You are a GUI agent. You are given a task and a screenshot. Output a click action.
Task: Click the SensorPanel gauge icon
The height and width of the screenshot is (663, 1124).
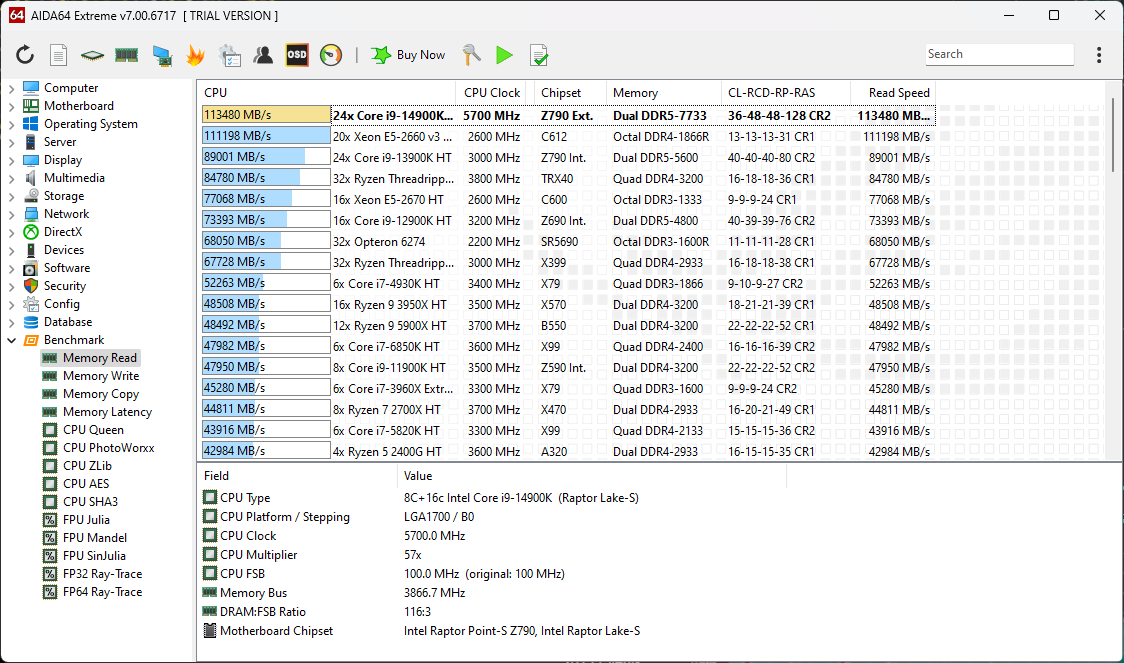point(330,55)
